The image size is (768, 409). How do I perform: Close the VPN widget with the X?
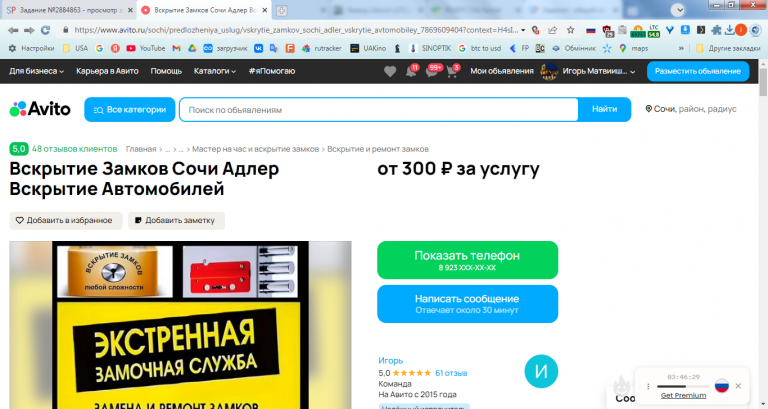coord(738,386)
